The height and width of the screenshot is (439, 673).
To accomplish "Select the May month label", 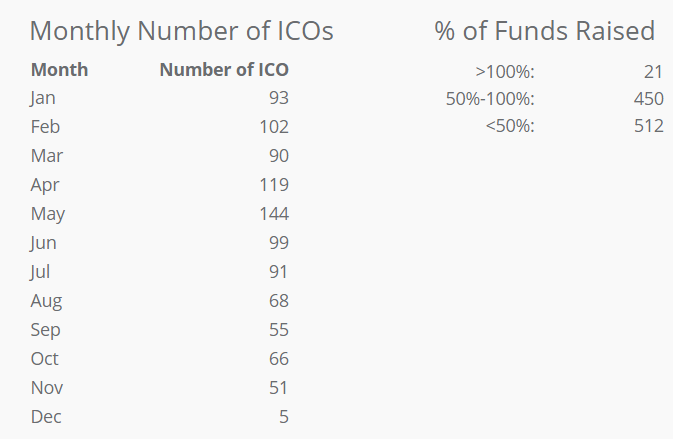I will tap(46, 214).
